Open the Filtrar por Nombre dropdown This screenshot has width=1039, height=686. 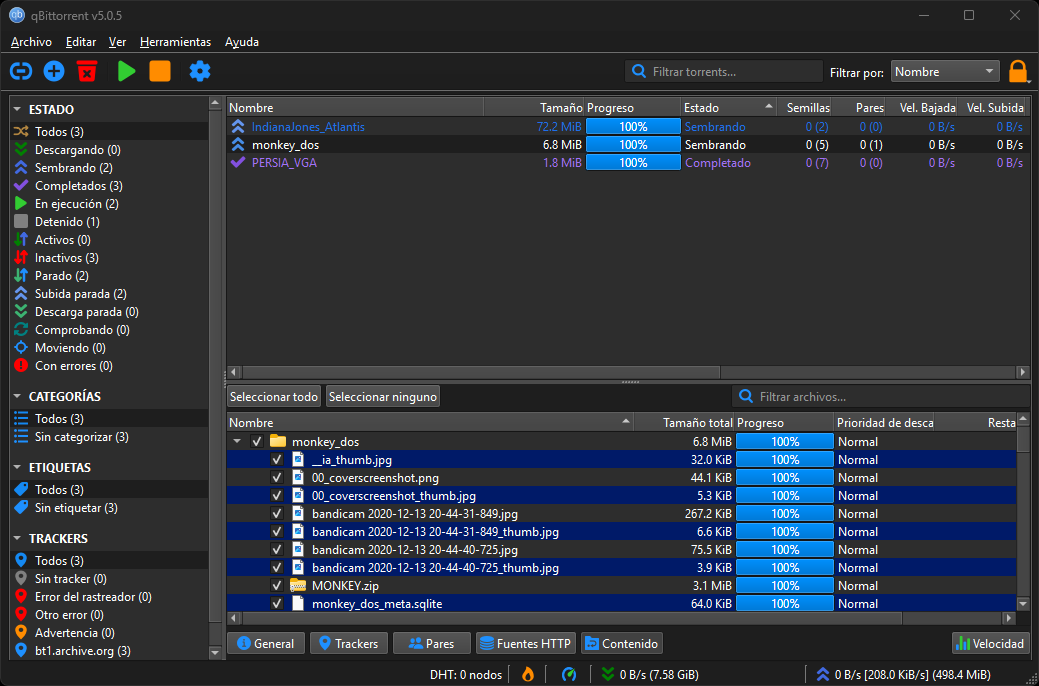[944, 72]
